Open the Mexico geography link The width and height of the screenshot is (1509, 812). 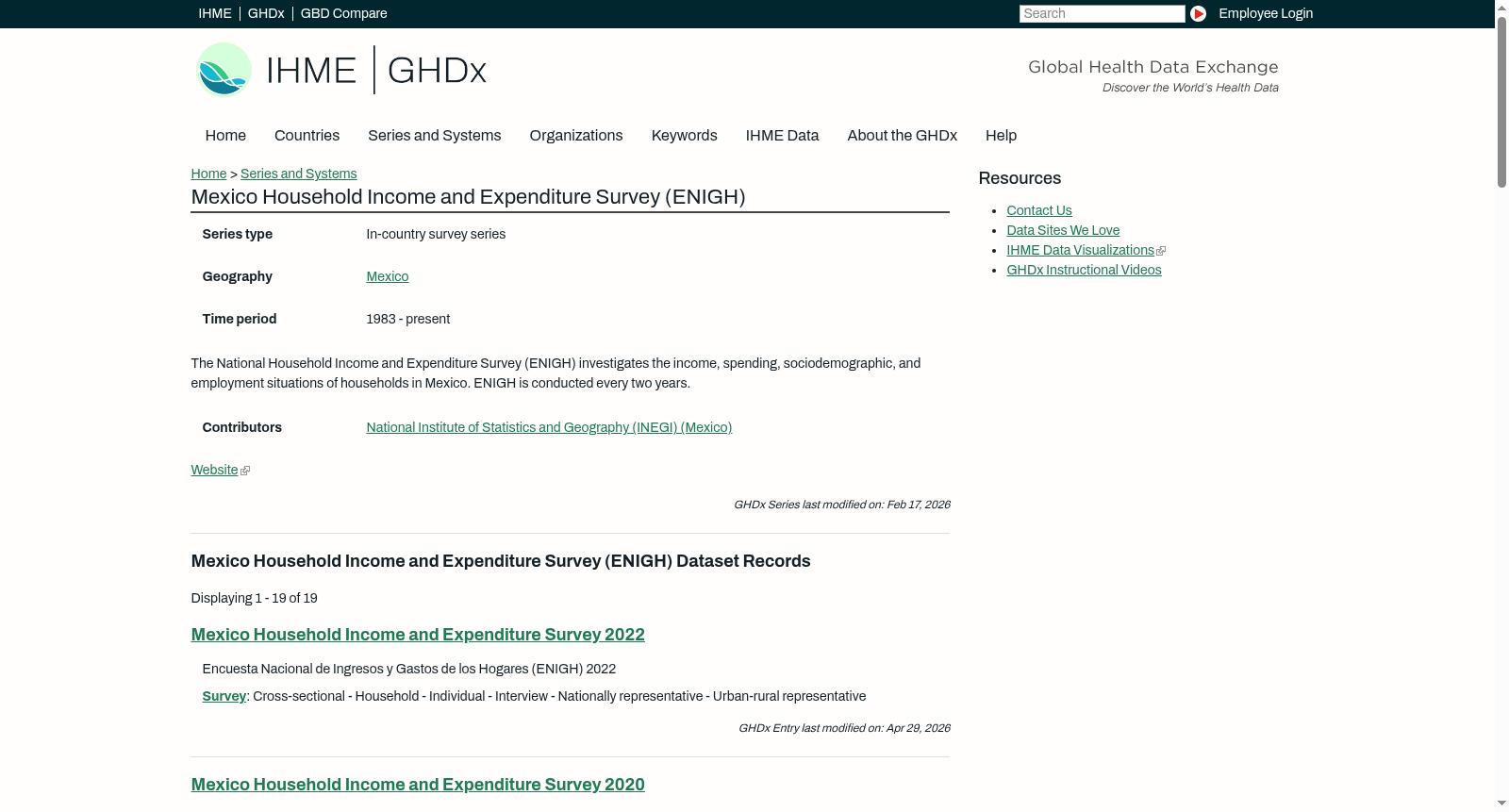click(387, 276)
